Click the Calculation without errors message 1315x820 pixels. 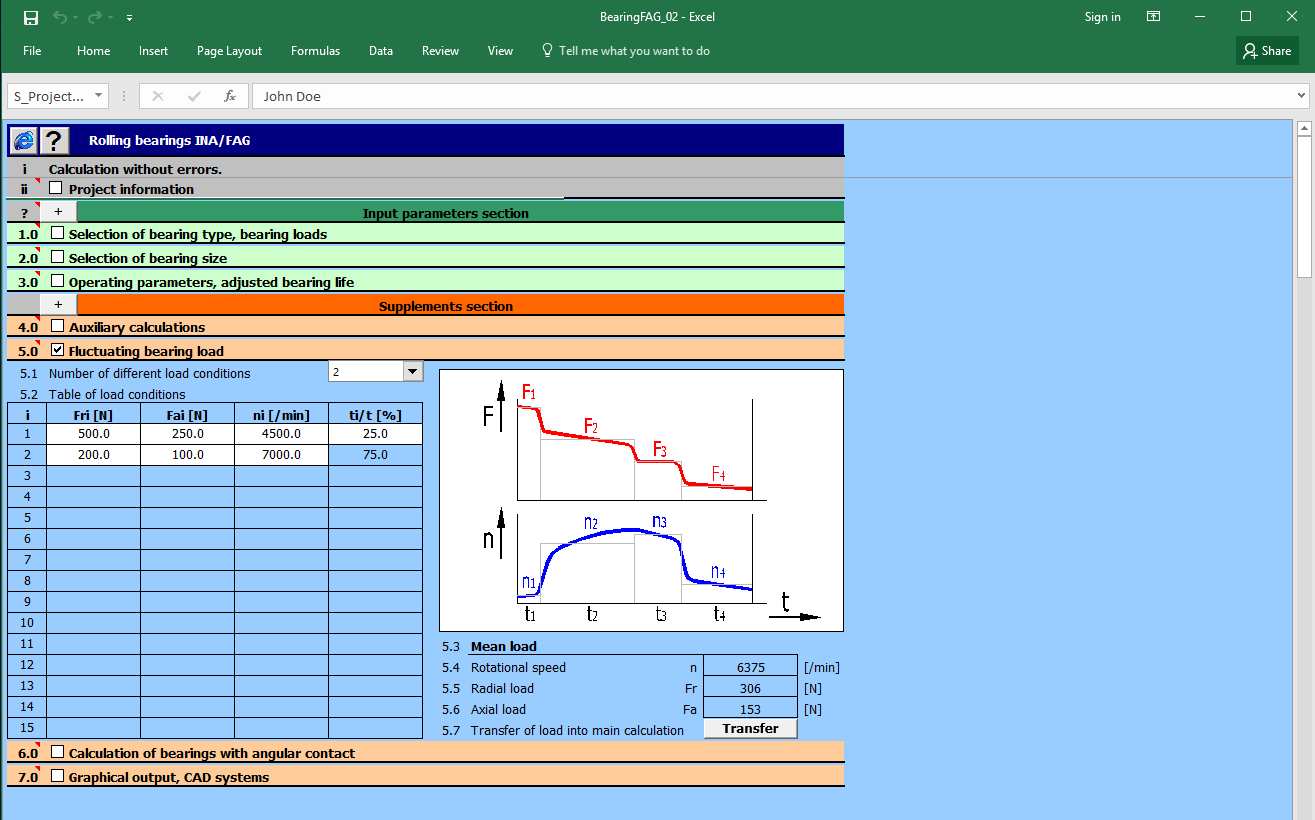point(135,169)
